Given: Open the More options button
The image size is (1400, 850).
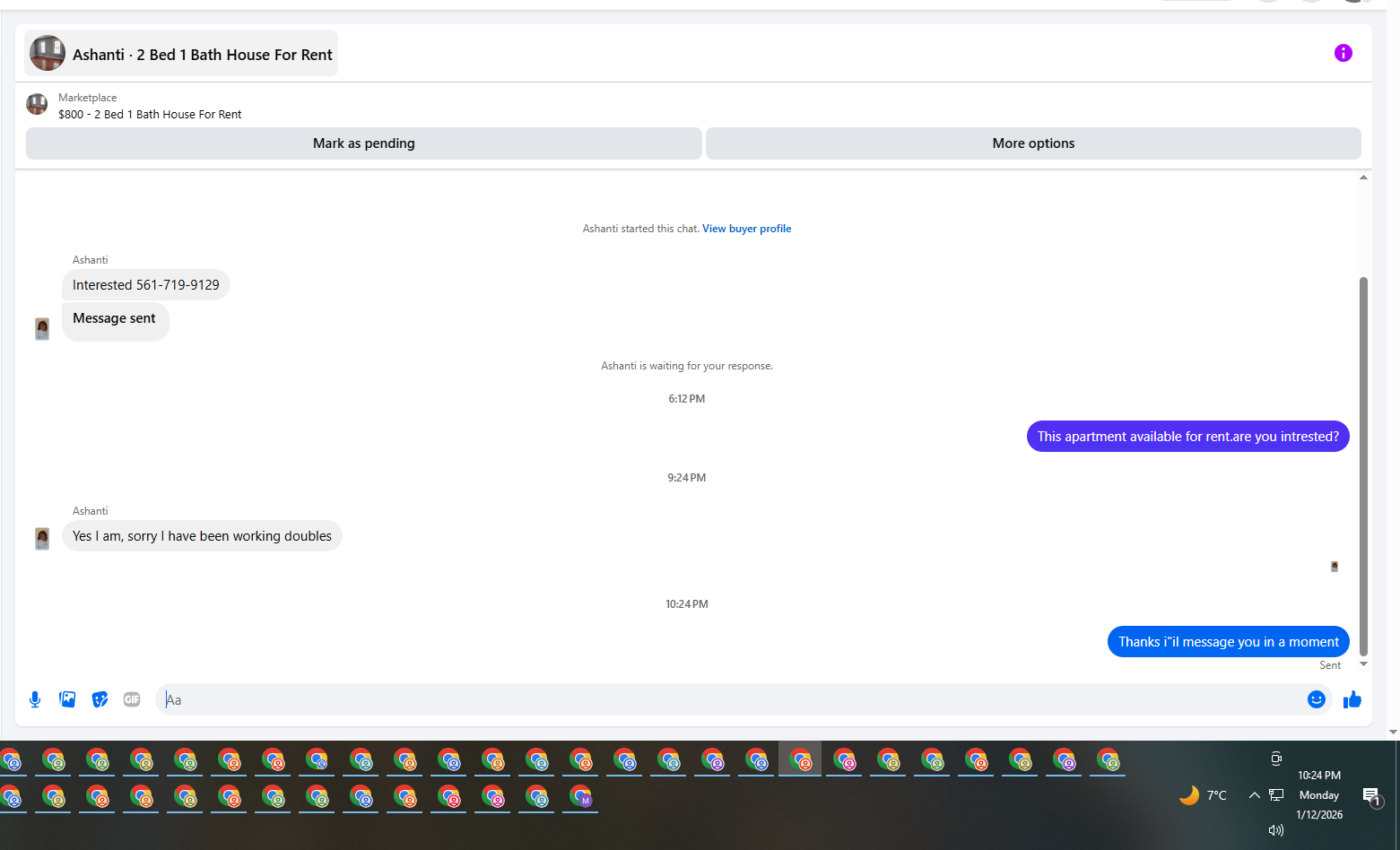Looking at the screenshot, I should pos(1033,143).
